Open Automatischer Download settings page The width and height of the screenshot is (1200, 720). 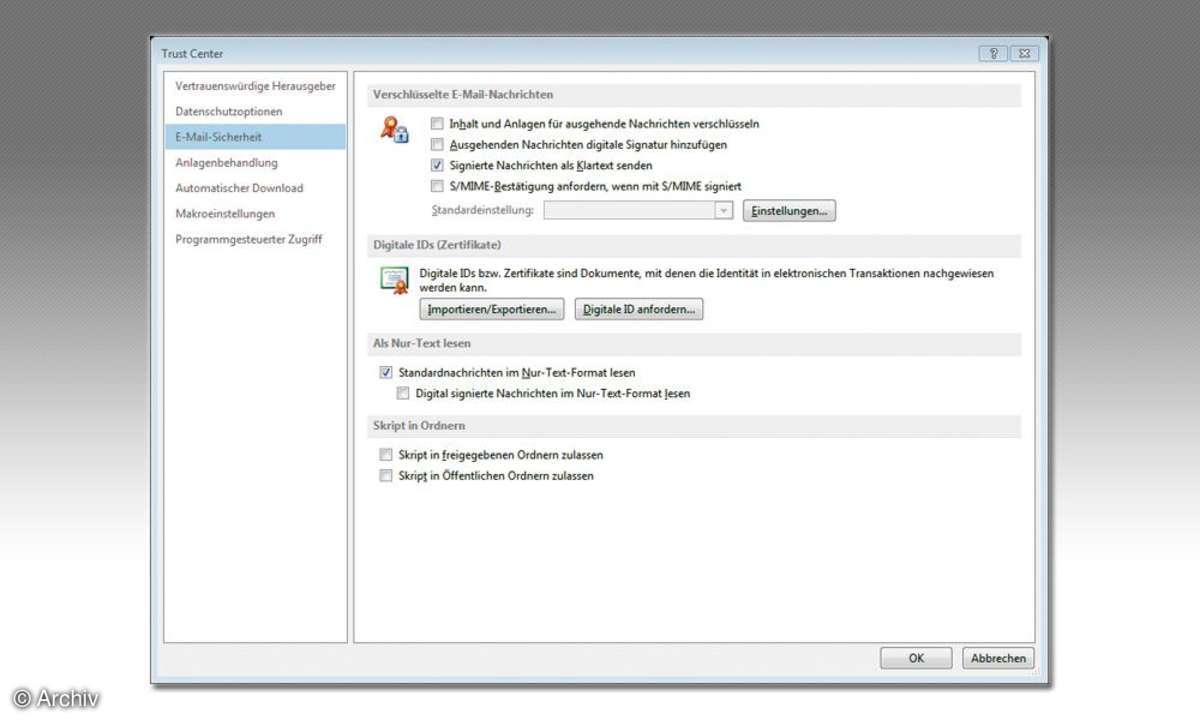(x=256, y=188)
